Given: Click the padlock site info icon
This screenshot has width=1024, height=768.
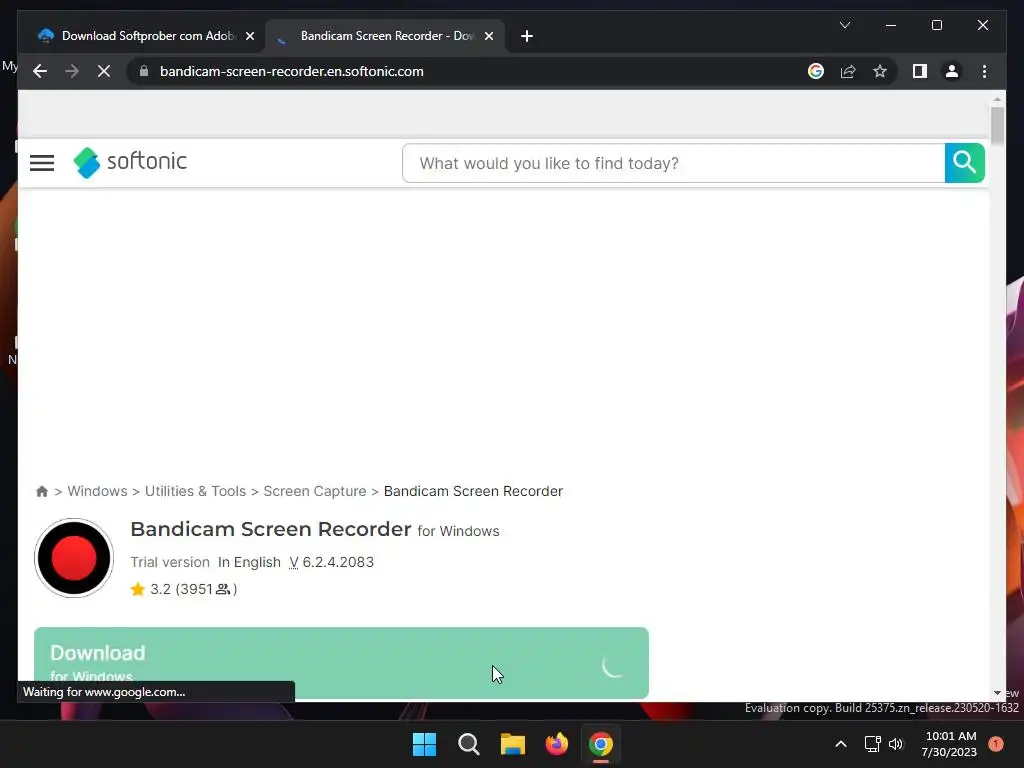Looking at the screenshot, I should pyautogui.click(x=144, y=71).
